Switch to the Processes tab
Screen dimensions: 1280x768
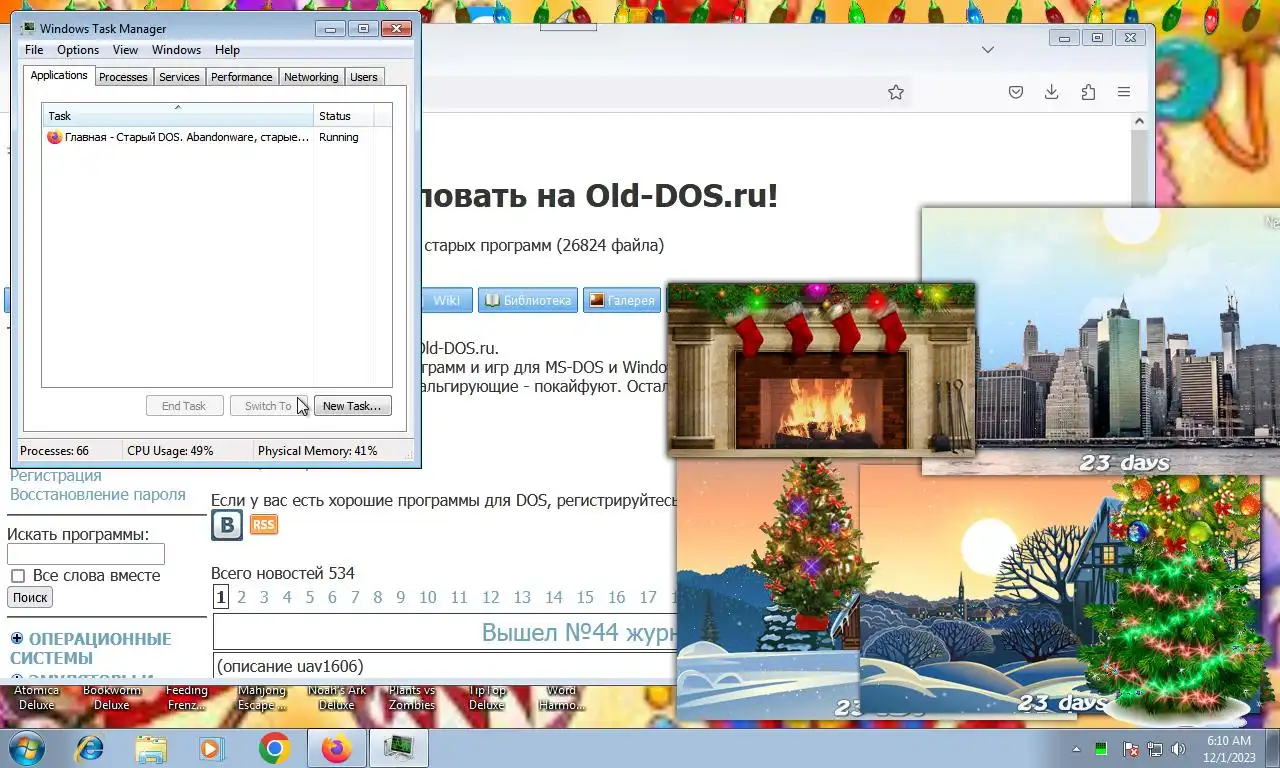(123, 77)
